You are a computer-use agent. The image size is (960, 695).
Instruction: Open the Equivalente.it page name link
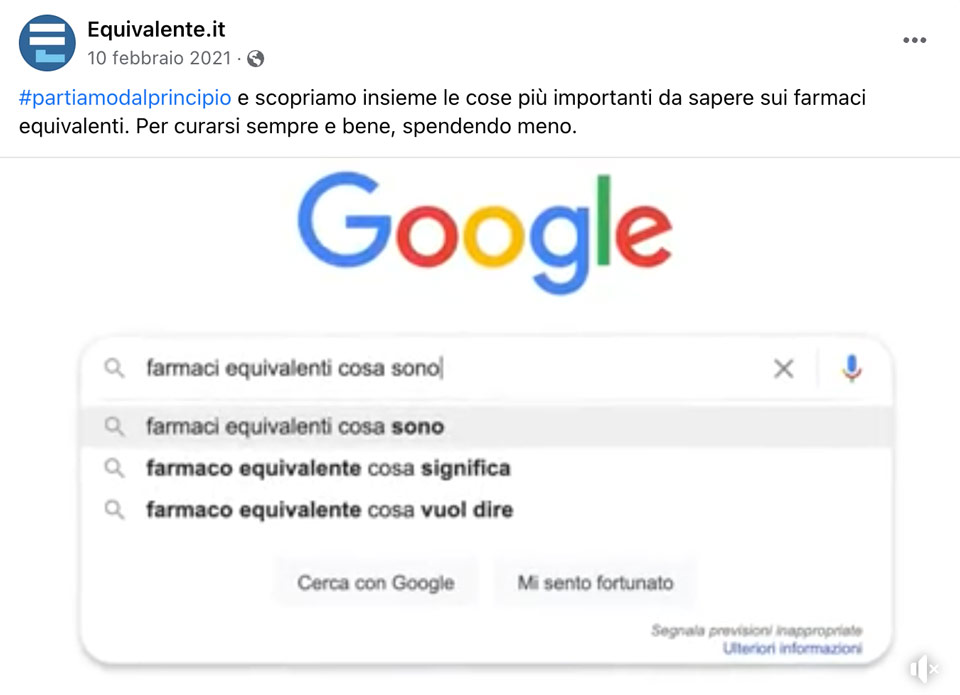[x=156, y=30]
